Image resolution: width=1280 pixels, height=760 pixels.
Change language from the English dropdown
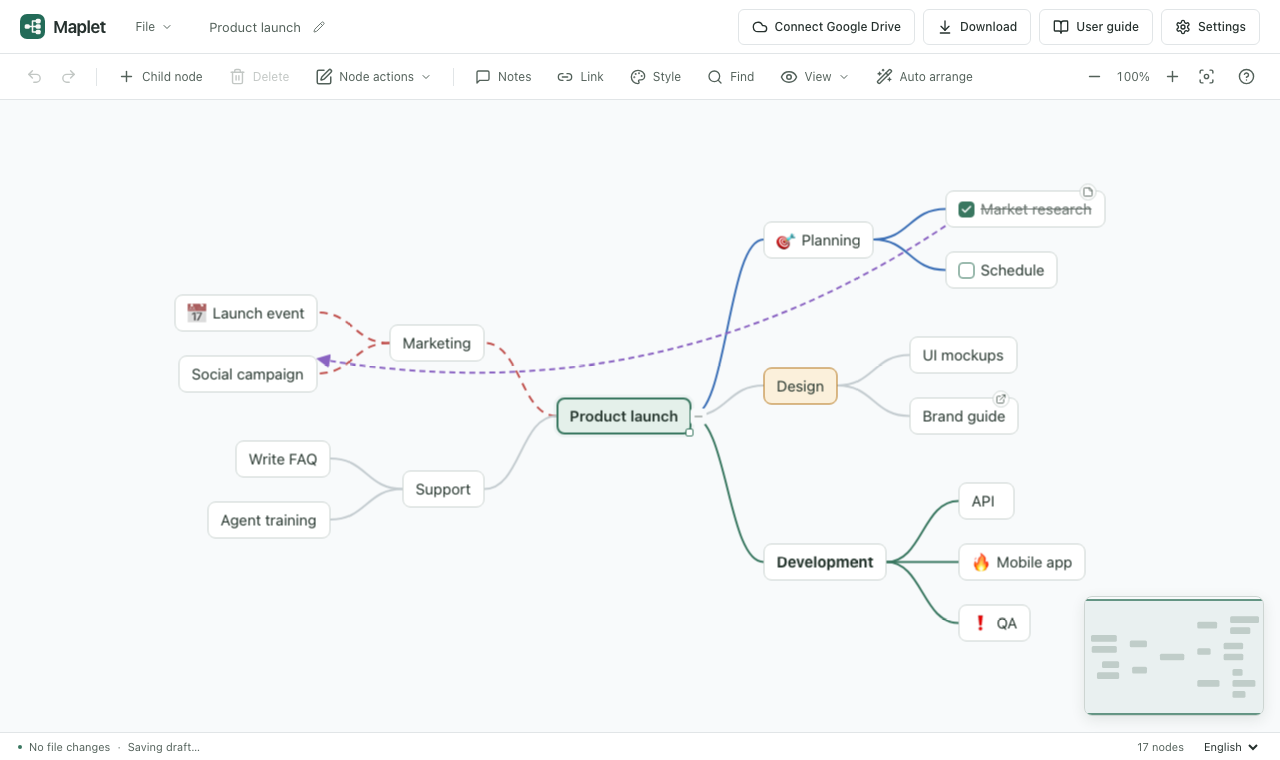coord(1231,747)
